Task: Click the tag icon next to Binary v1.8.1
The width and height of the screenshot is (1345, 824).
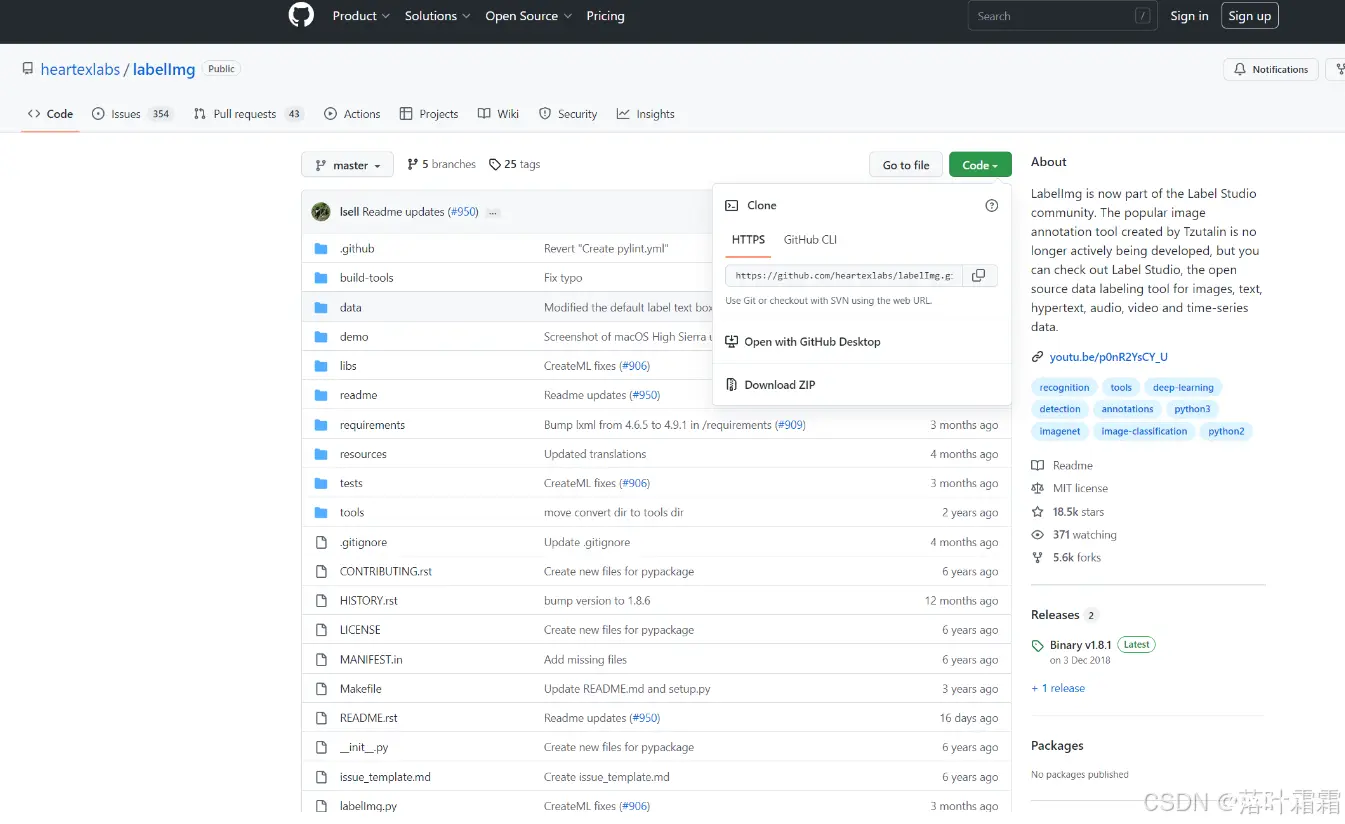Action: pos(1038,646)
